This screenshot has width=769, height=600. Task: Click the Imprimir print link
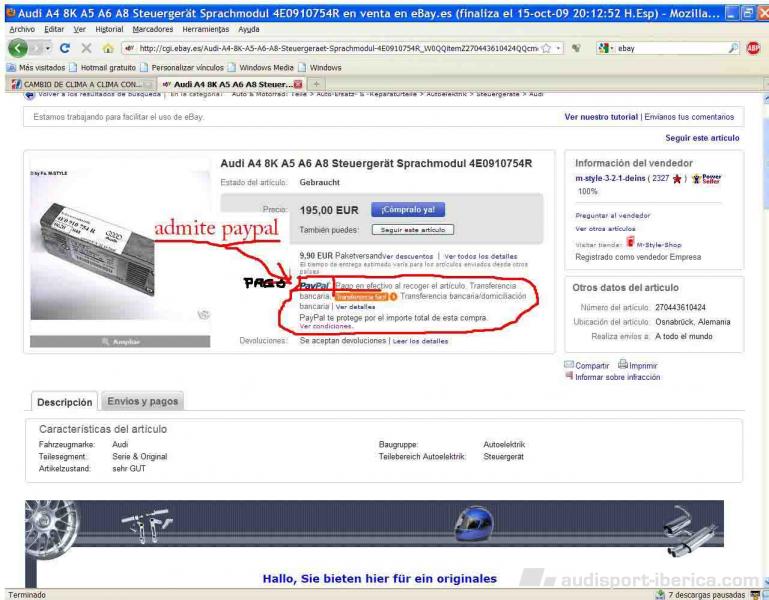click(x=638, y=365)
